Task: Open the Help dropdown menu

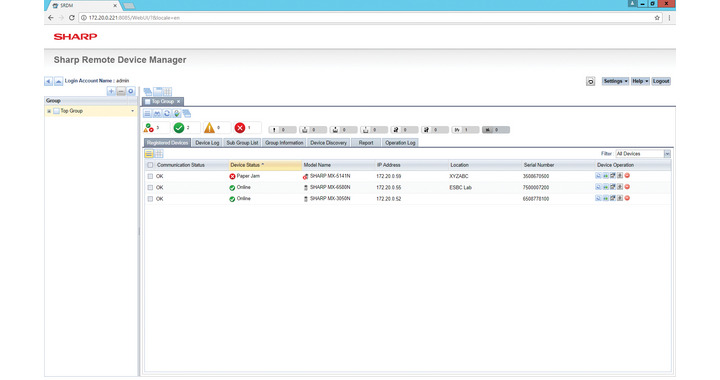Action: point(640,81)
